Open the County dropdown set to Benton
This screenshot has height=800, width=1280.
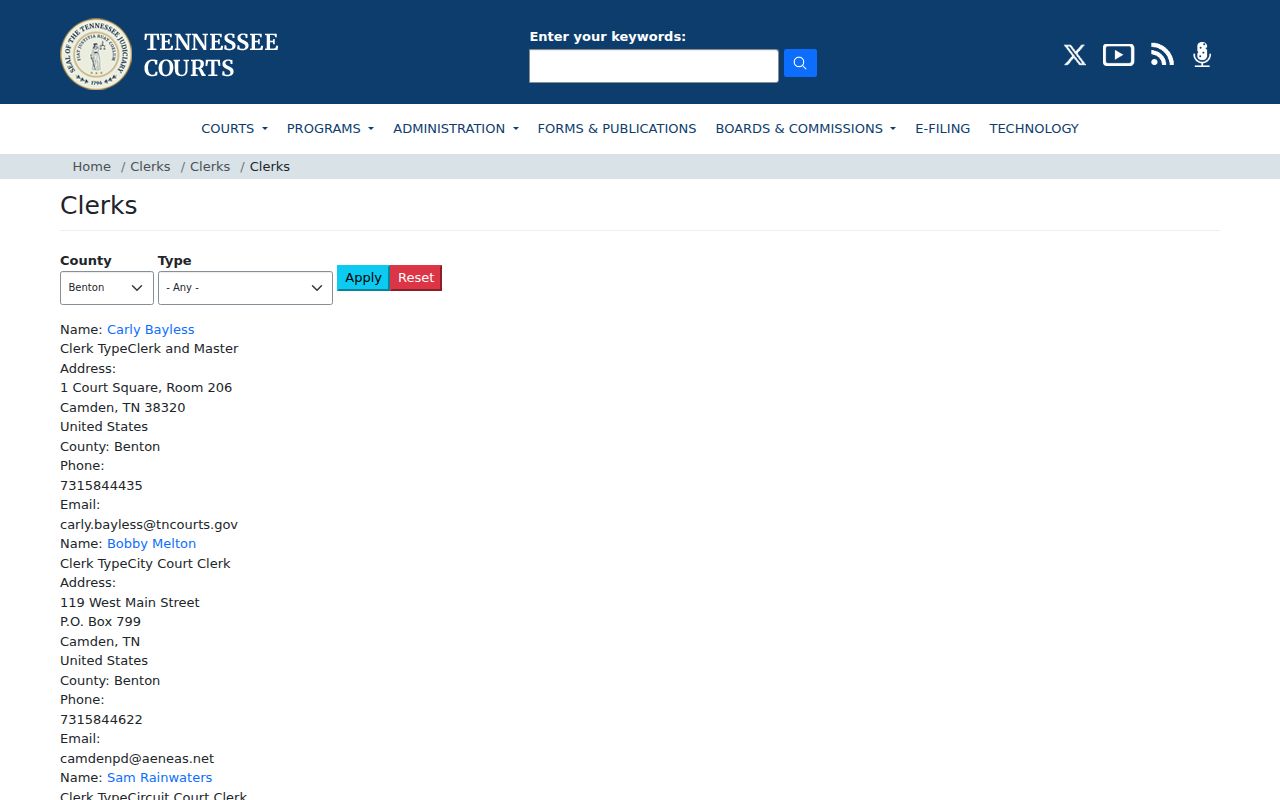coord(107,288)
